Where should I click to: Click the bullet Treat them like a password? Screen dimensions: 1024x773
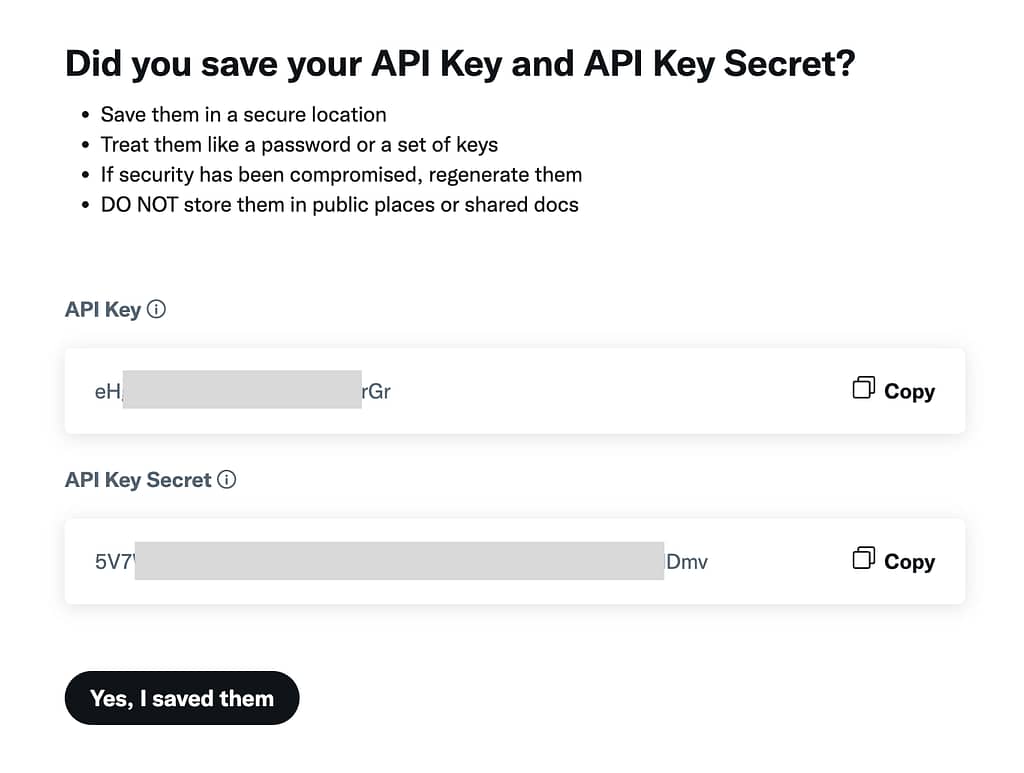tap(299, 145)
